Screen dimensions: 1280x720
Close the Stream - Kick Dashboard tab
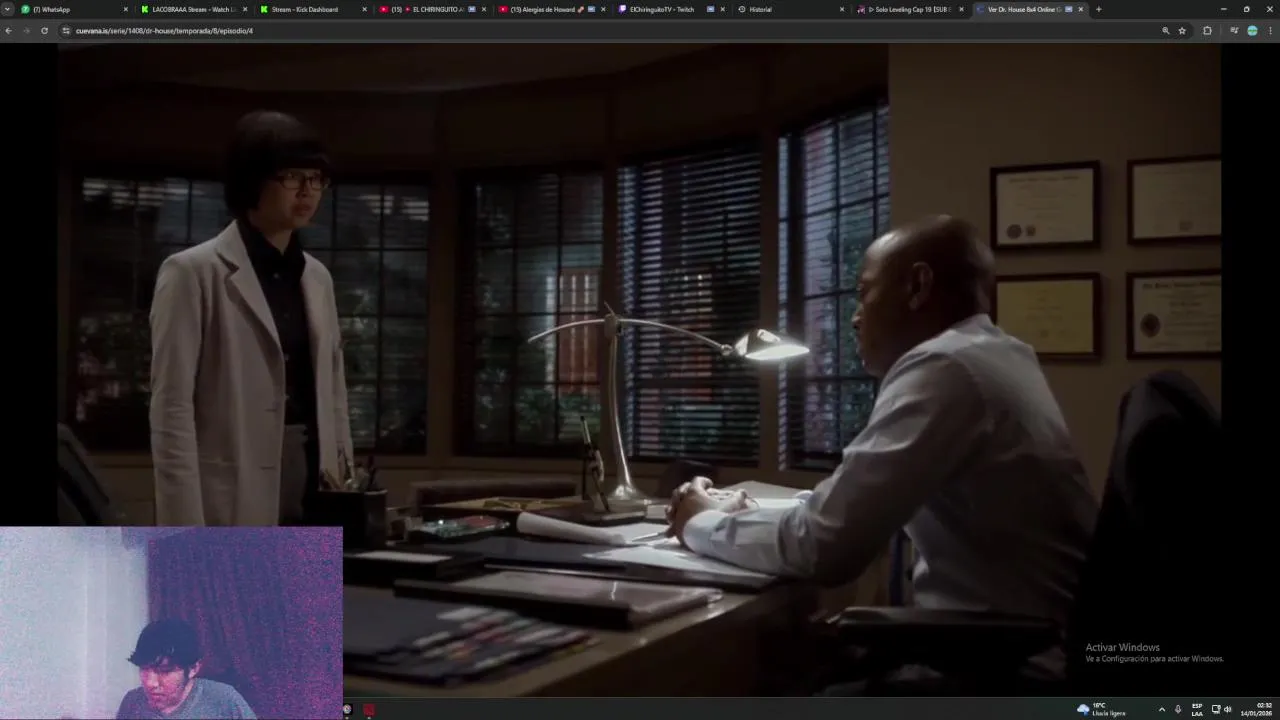[364, 9]
